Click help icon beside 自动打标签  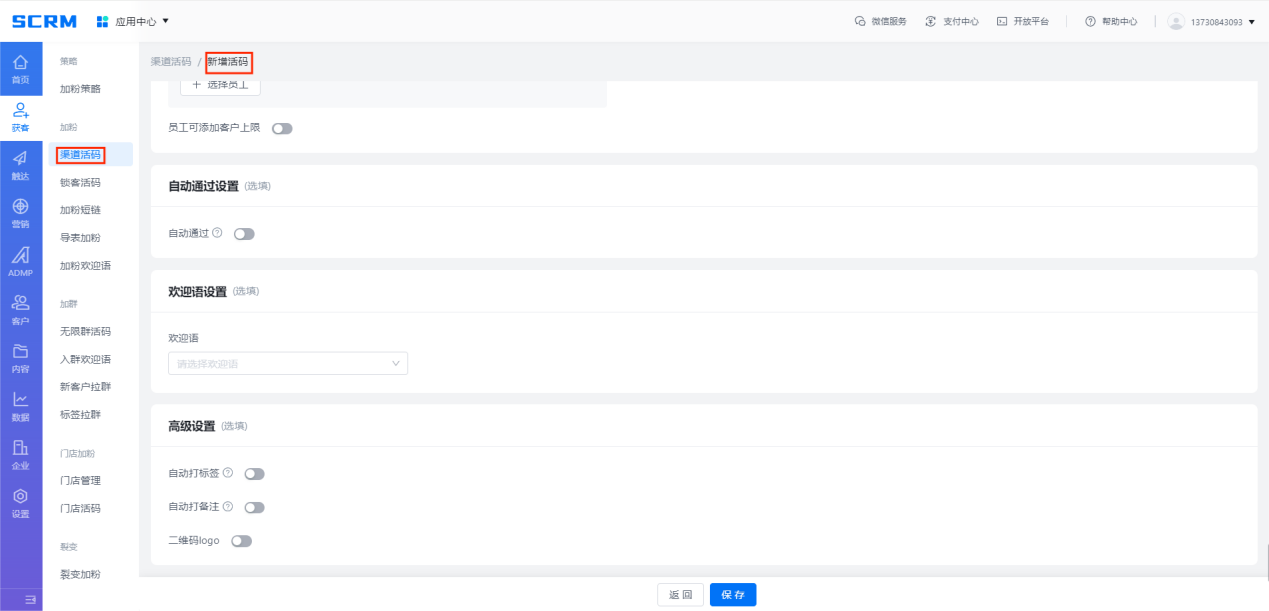228,473
